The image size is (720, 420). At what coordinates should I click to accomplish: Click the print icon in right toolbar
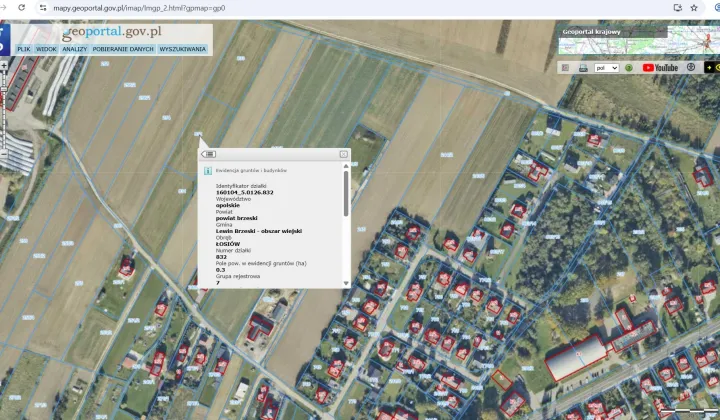coord(583,68)
